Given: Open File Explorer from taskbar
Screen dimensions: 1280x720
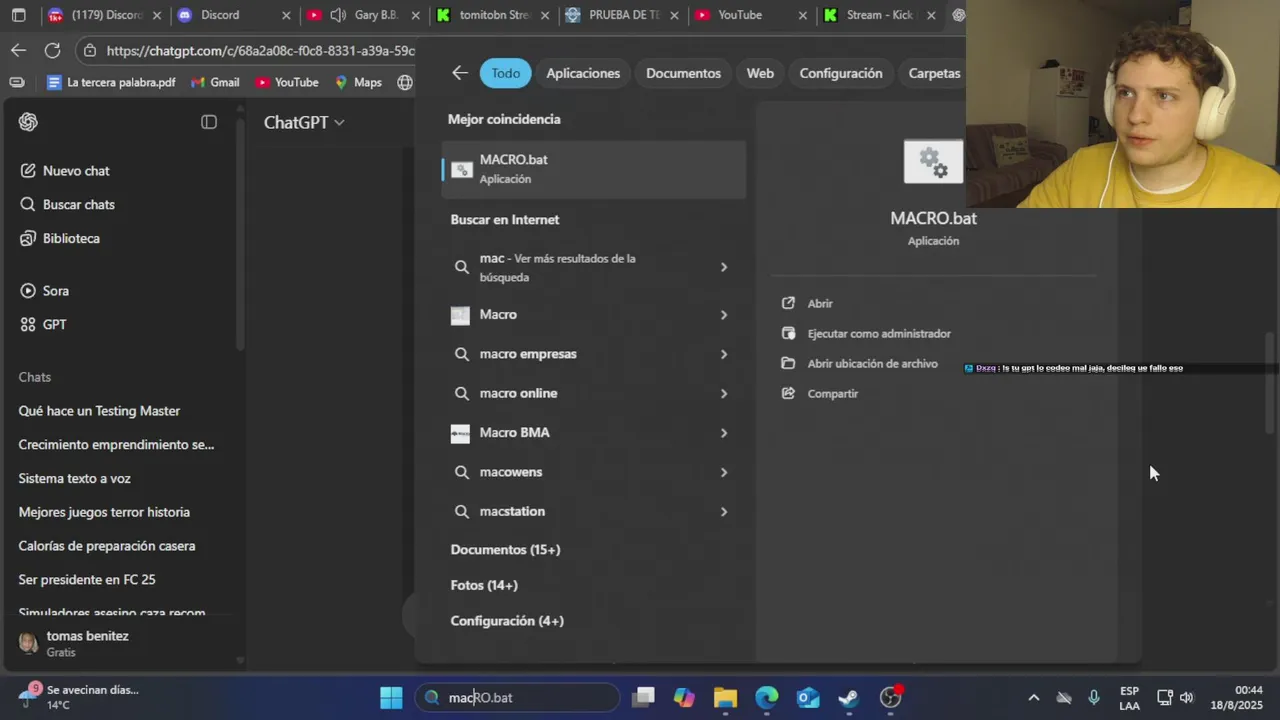Looking at the screenshot, I should tap(725, 697).
